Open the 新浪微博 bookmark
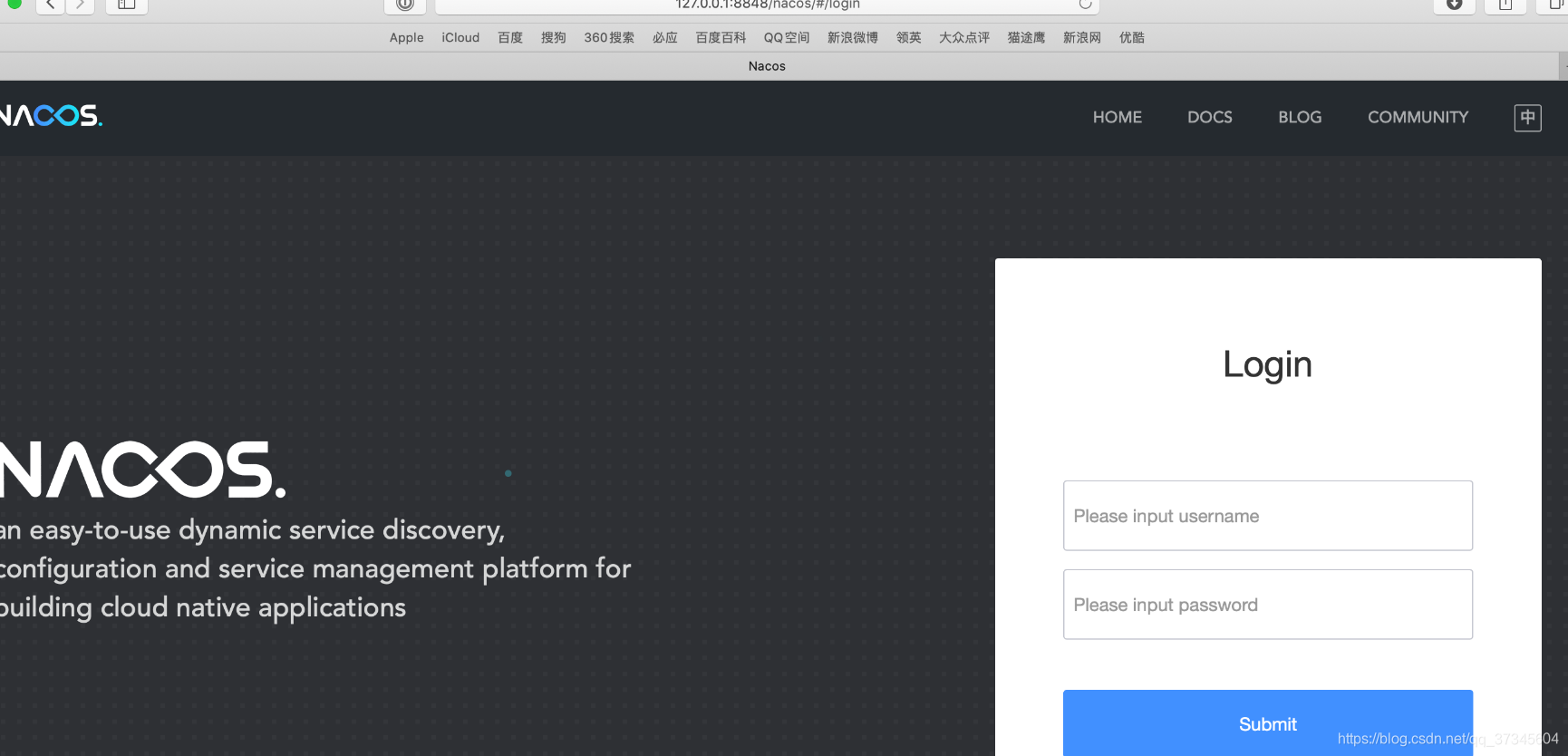The image size is (1568, 756). point(853,37)
